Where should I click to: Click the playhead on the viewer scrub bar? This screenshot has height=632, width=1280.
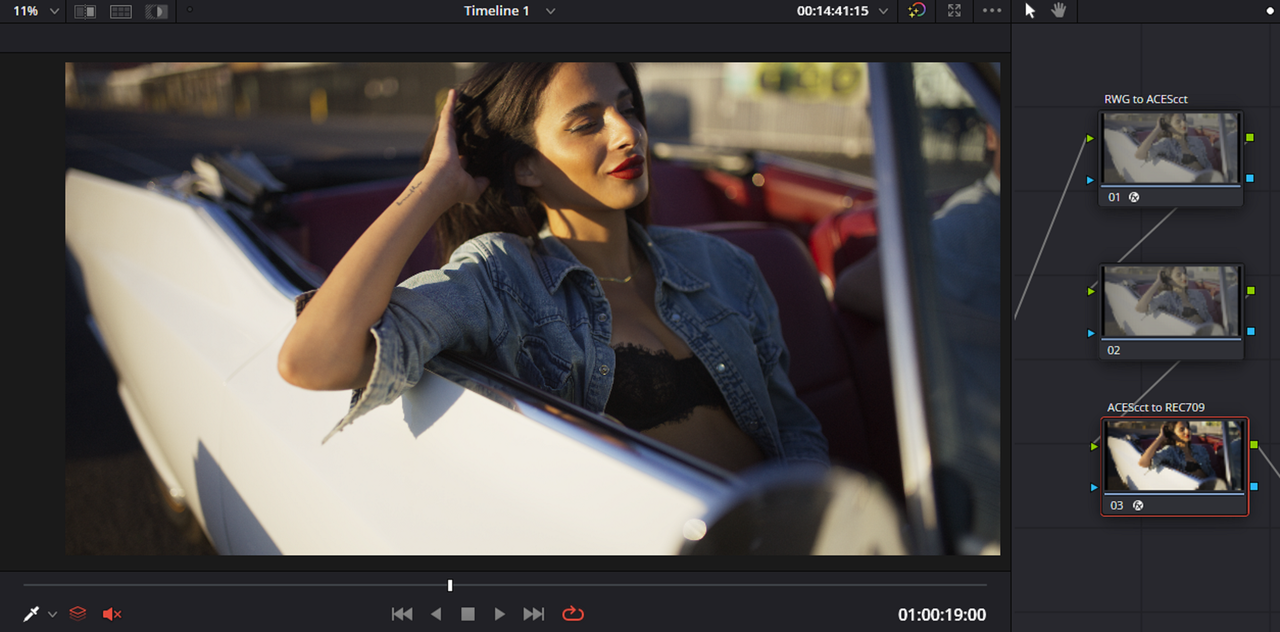coord(450,585)
